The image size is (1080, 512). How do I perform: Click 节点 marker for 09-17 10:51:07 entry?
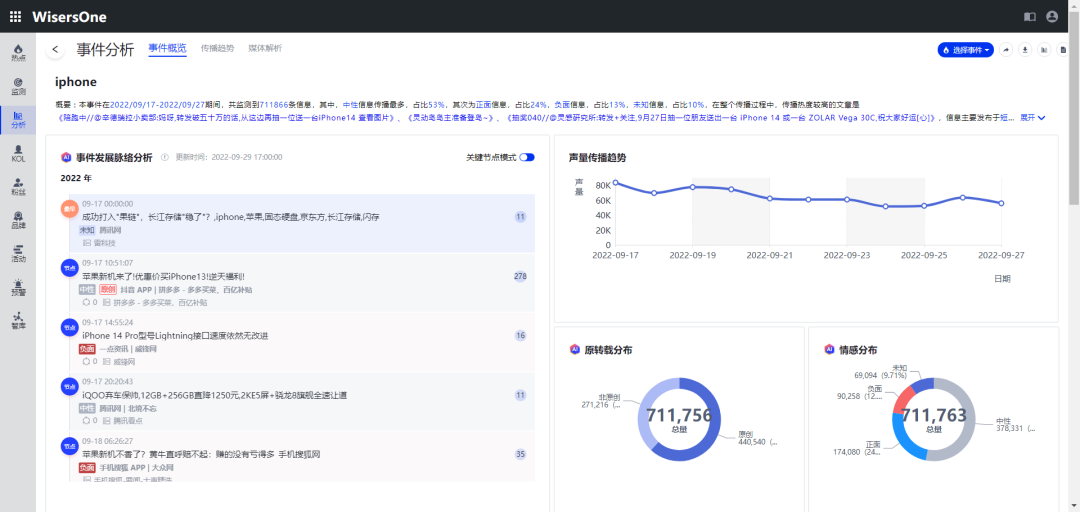click(69, 268)
